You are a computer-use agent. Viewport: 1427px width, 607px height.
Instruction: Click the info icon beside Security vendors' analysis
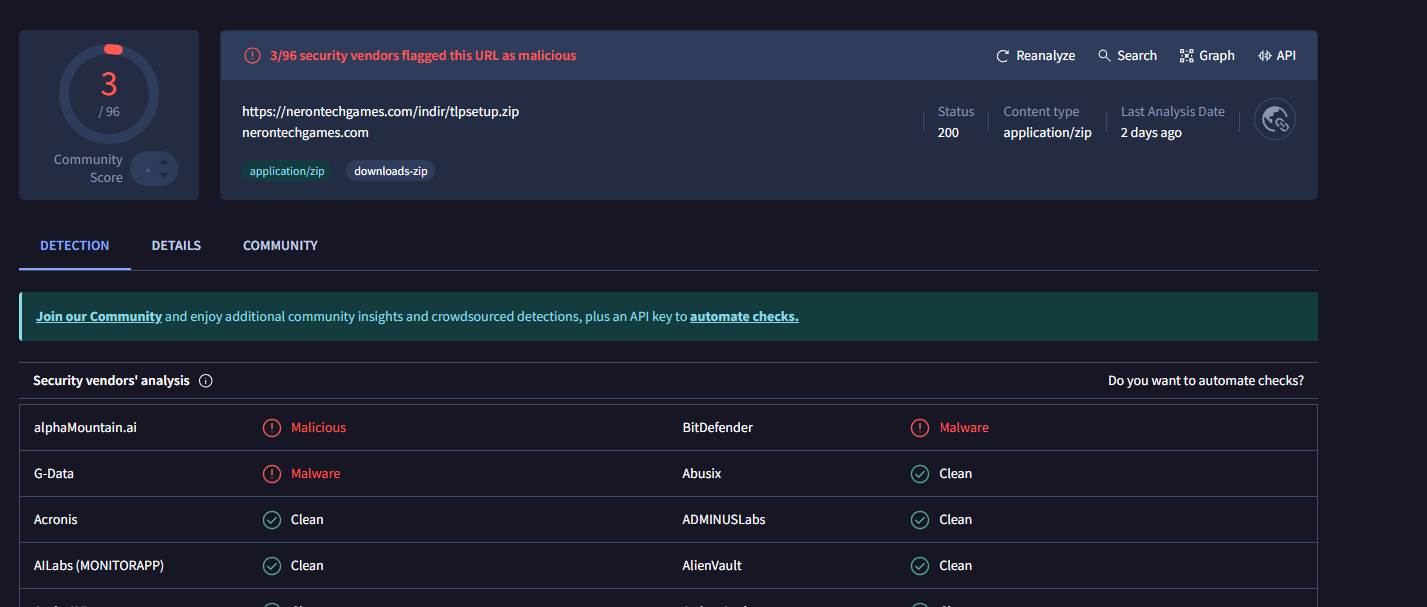[206, 381]
